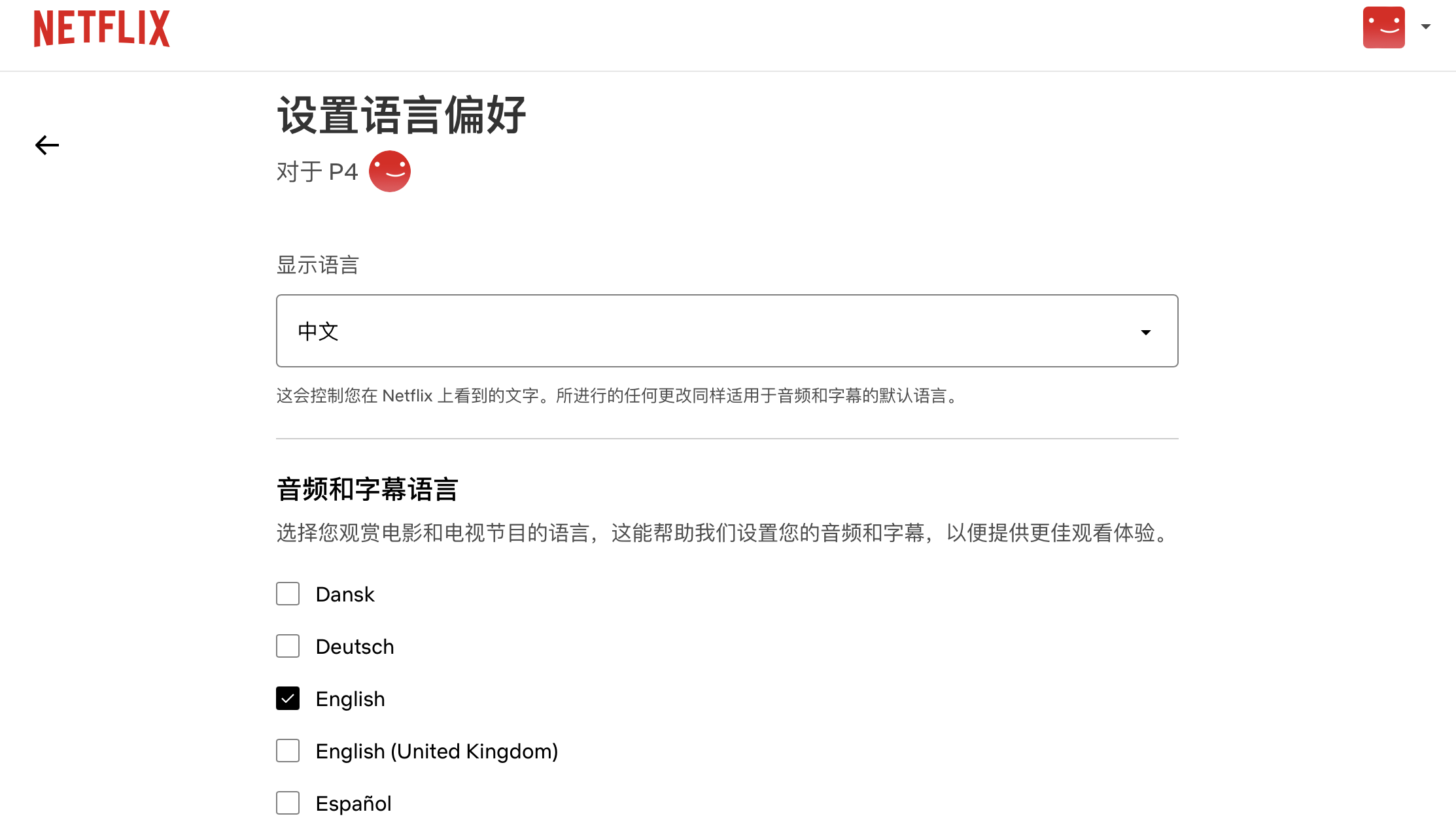Click the Español language label
Screen dimensions: 1456x829
[x=353, y=804]
